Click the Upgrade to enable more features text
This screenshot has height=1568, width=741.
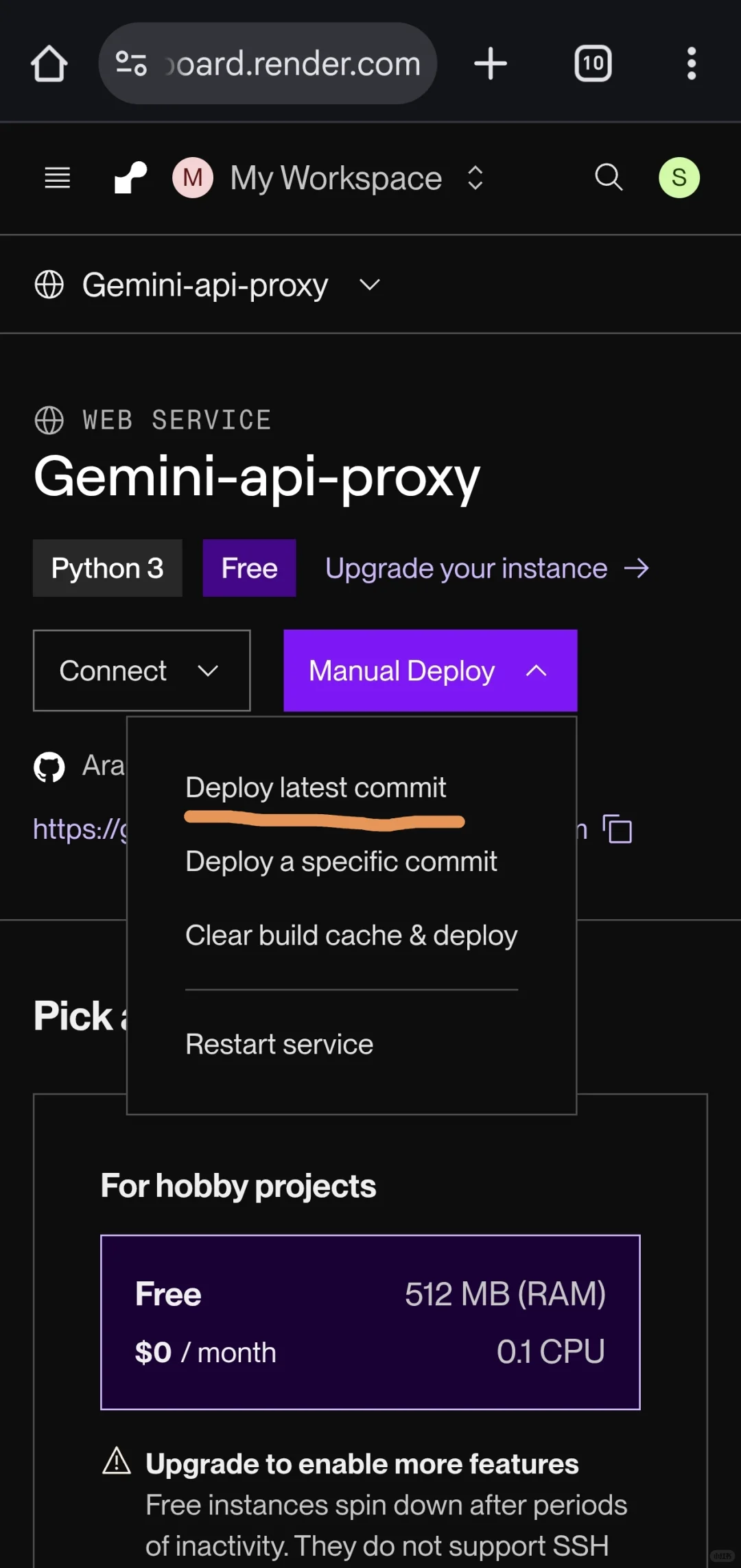pyautogui.click(x=362, y=1464)
